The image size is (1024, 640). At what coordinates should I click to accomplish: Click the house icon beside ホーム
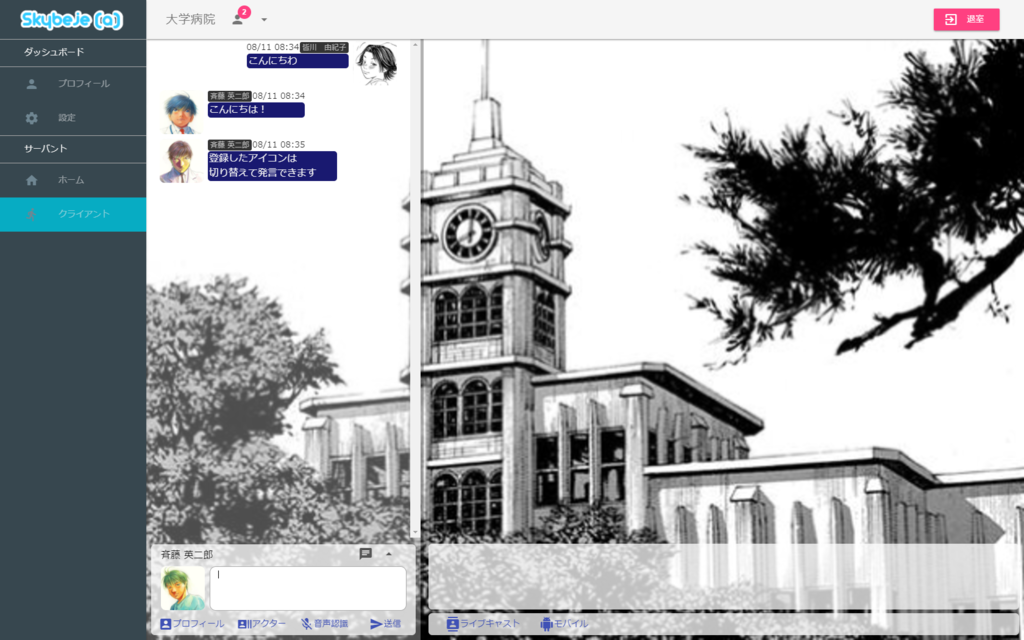[x=31, y=180]
